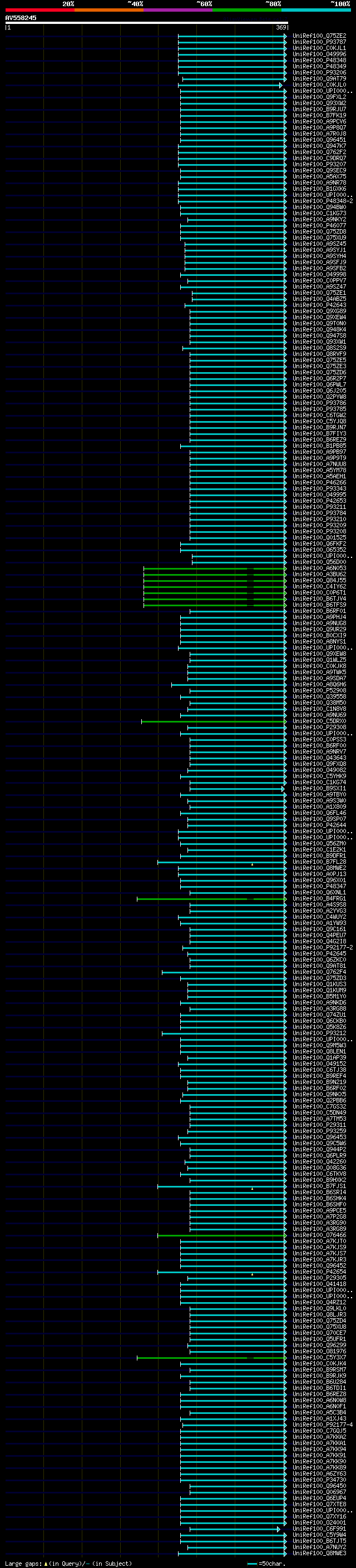Select the UniRef100_A6N053 green hit label
The image size is (356, 1568).
click(319, 568)
